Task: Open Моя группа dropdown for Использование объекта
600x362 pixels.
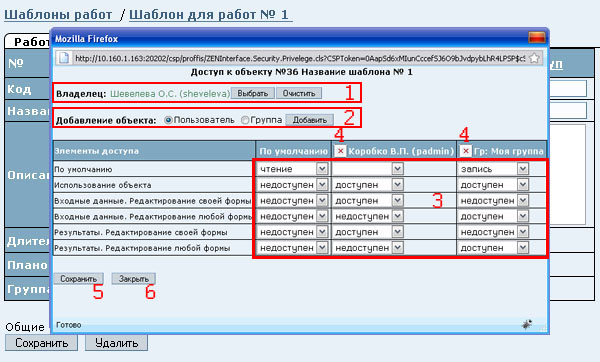Action: click(x=494, y=185)
